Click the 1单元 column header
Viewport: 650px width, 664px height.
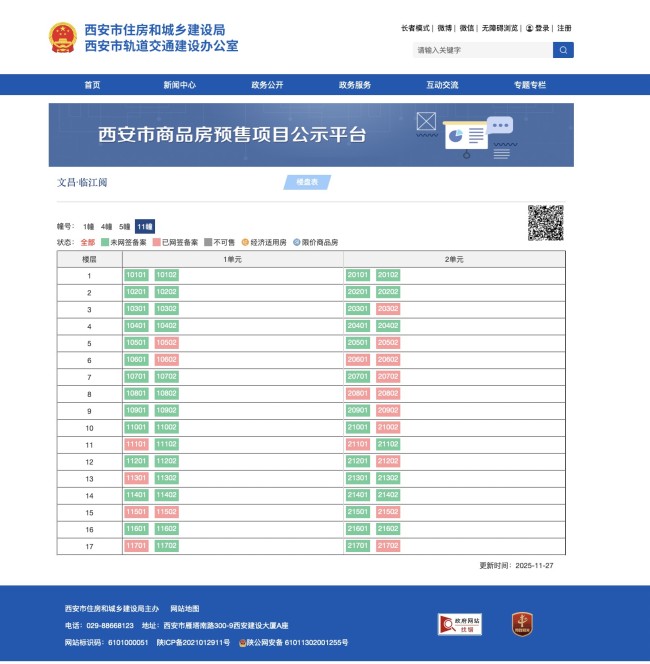coord(233,259)
